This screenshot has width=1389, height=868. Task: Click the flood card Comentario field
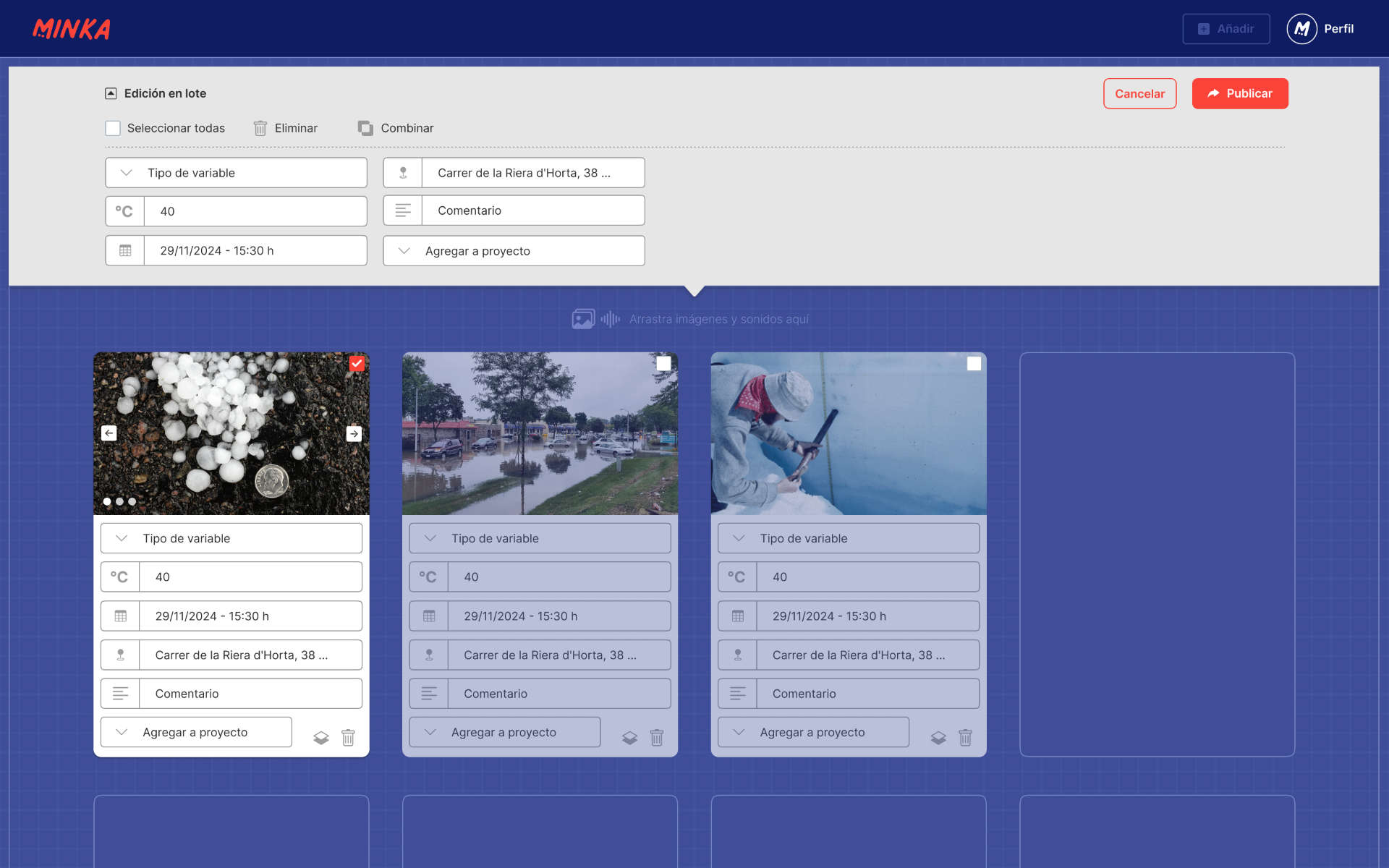point(540,694)
